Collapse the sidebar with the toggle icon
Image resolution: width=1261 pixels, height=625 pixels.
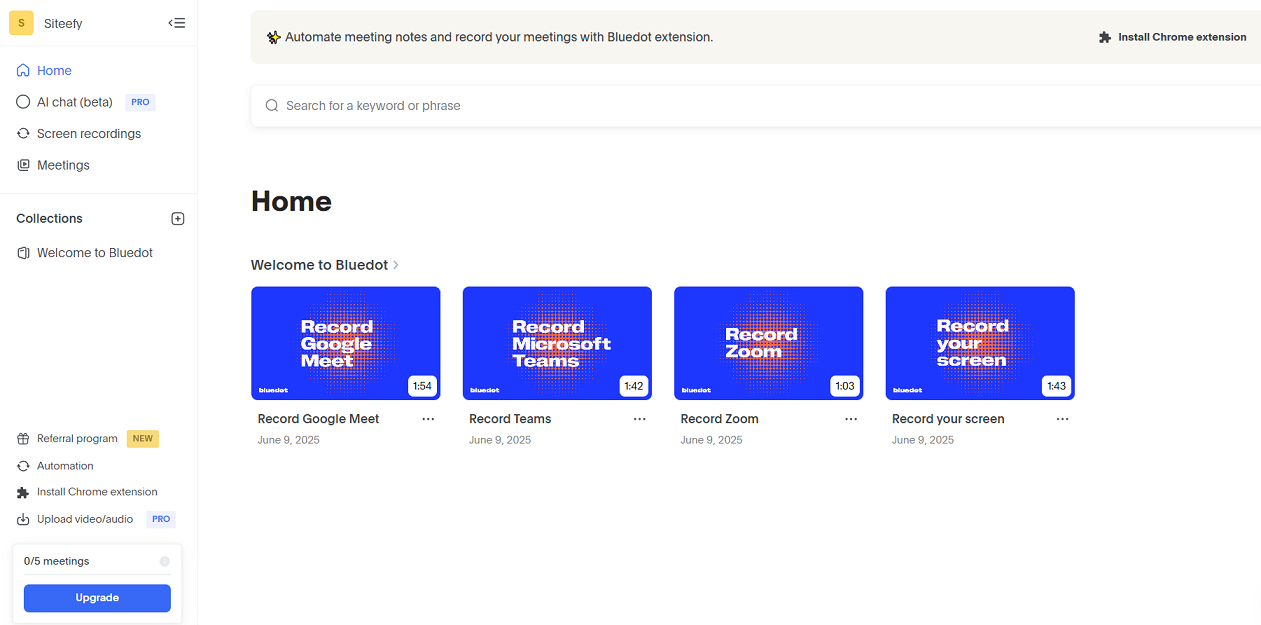[x=177, y=23]
